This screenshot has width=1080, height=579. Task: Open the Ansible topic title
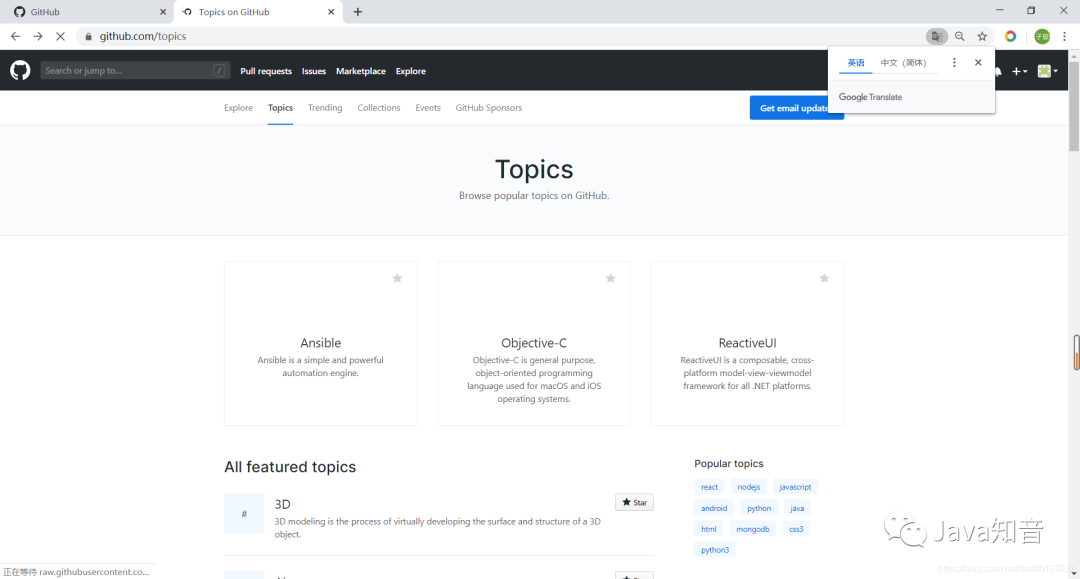320,343
